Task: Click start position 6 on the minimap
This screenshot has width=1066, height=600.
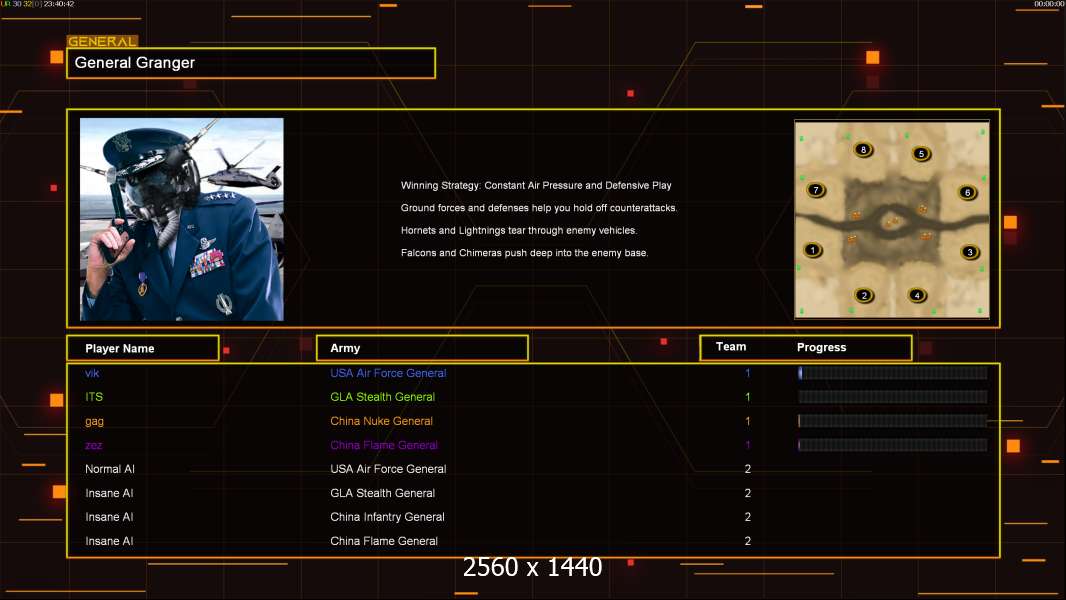Action: (x=967, y=192)
